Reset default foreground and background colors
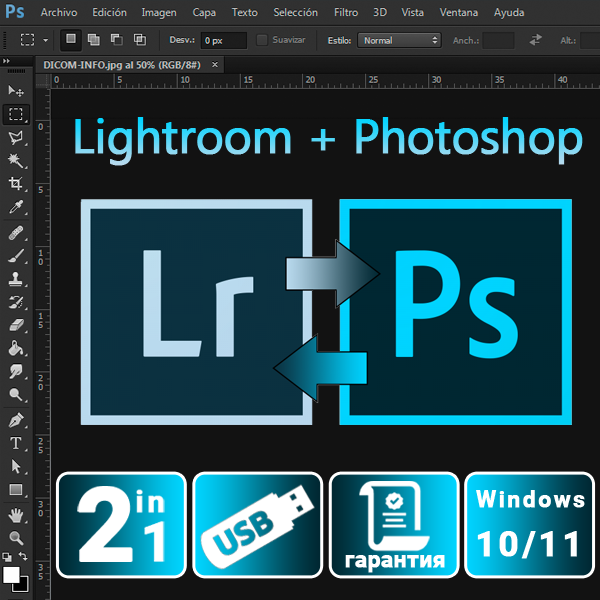This screenshot has height=600, width=600. pos(7,557)
